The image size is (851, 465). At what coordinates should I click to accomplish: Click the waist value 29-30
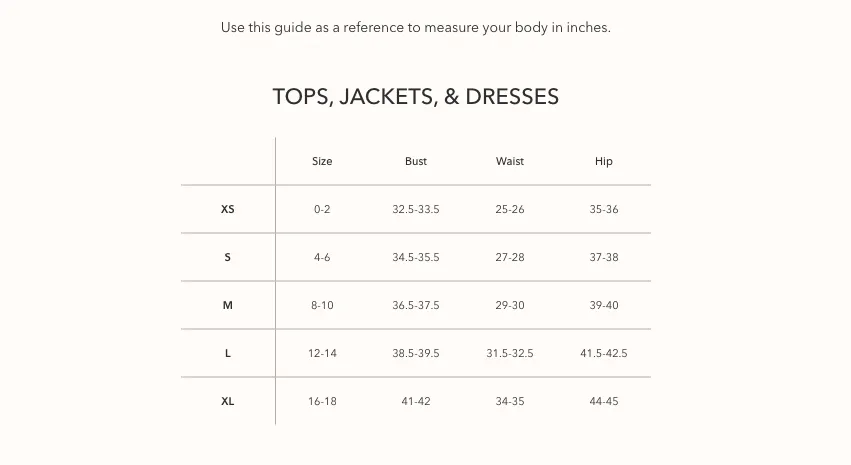click(510, 305)
